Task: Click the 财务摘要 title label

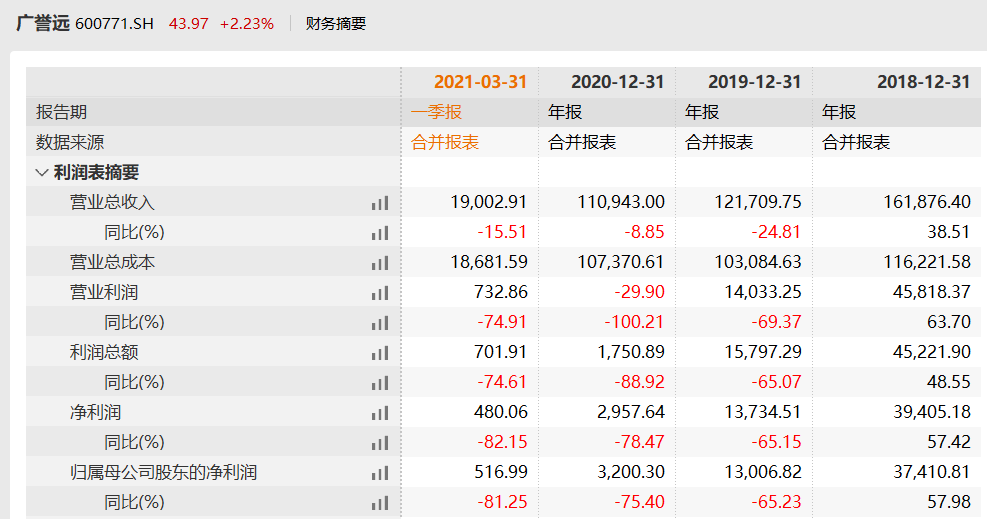Action: coord(336,24)
